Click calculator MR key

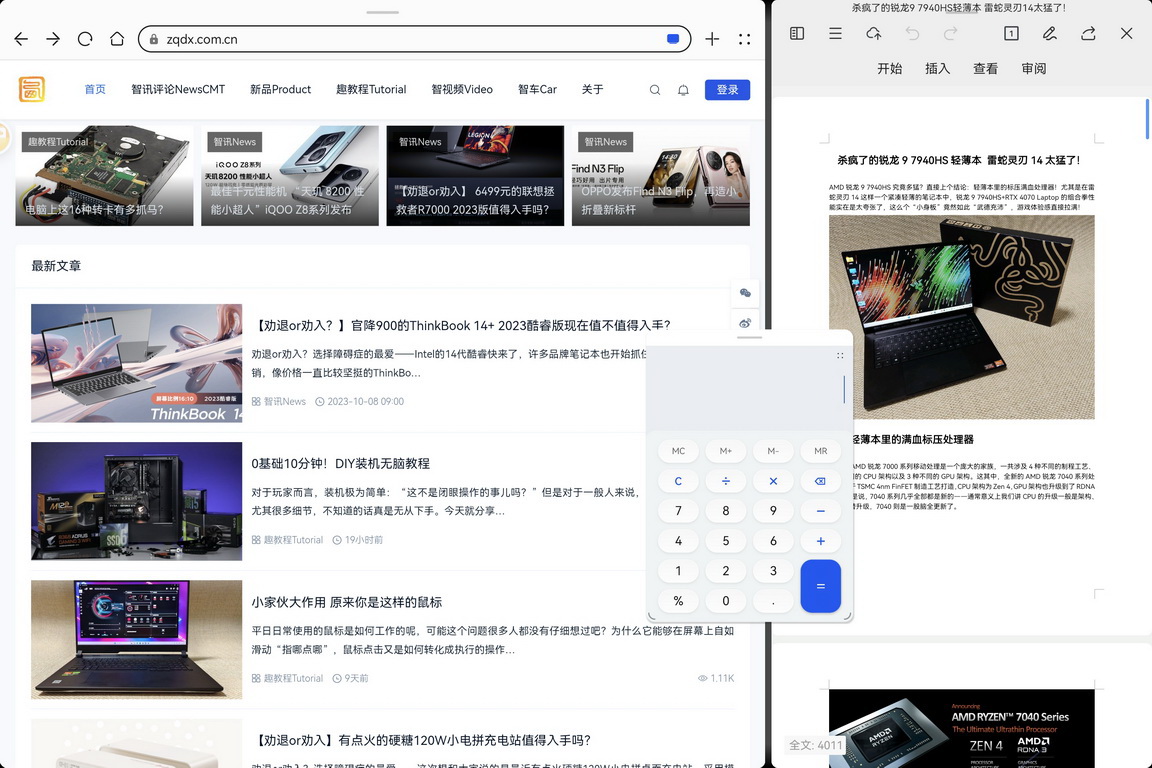click(x=821, y=451)
